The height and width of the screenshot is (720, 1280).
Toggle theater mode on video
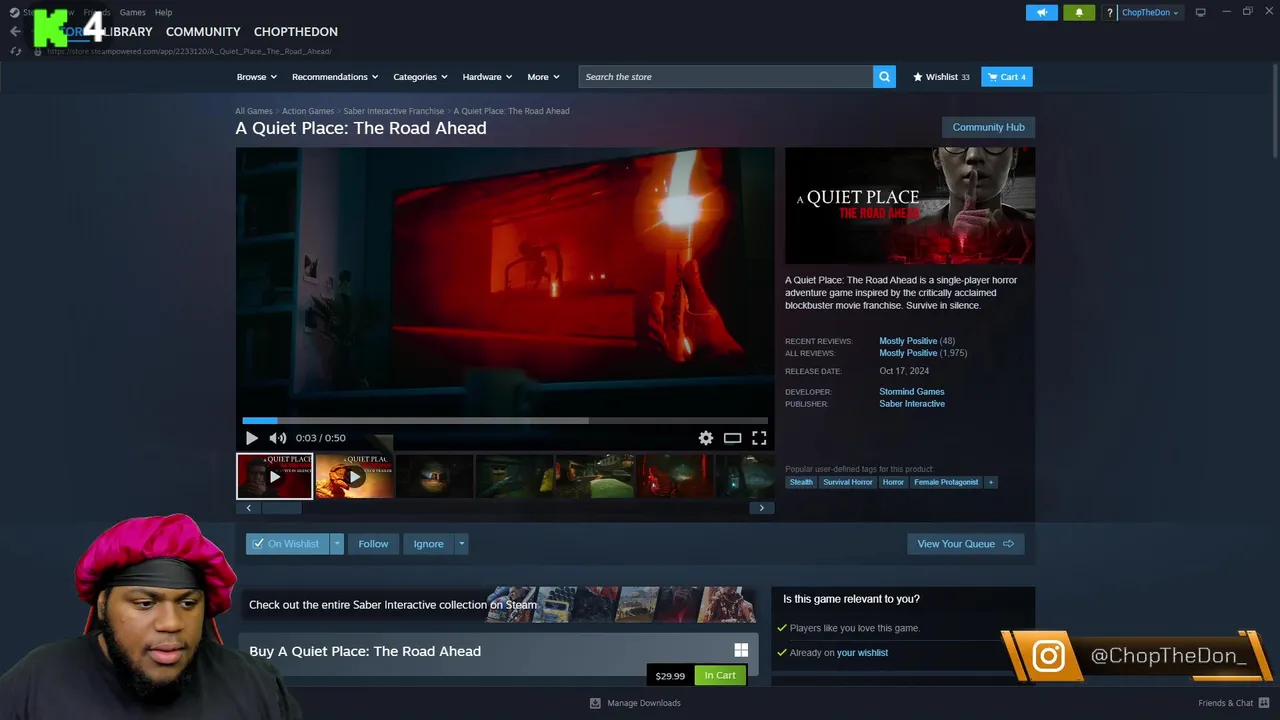733,438
